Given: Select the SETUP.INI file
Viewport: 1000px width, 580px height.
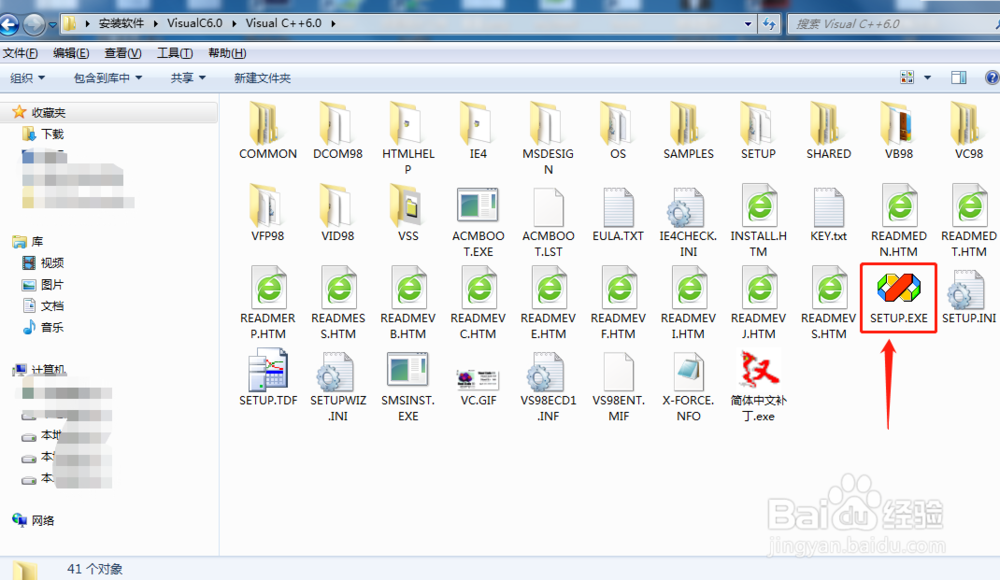Looking at the screenshot, I should point(969,296).
